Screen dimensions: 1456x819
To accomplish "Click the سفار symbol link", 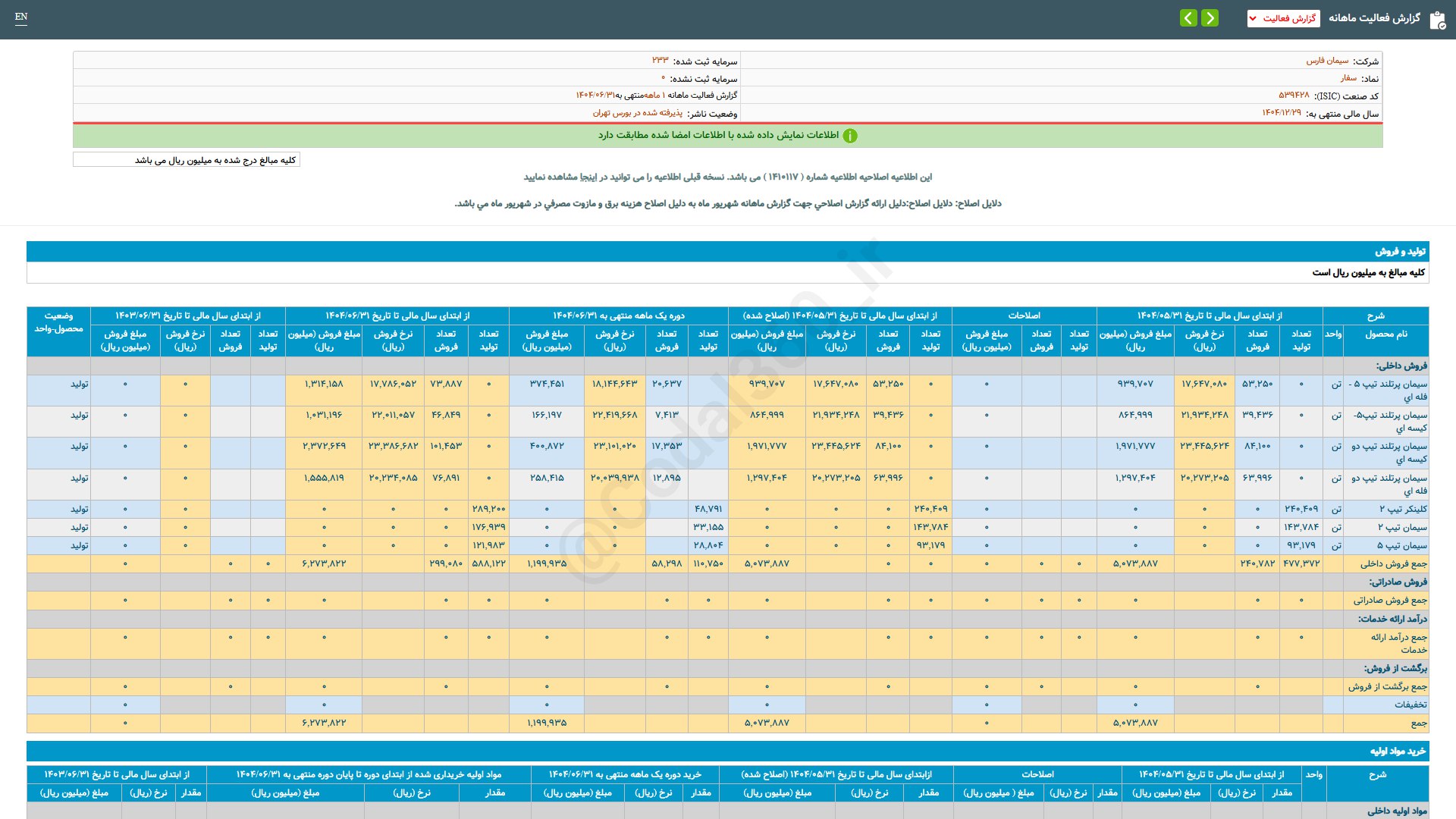I will [x=1348, y=78].
